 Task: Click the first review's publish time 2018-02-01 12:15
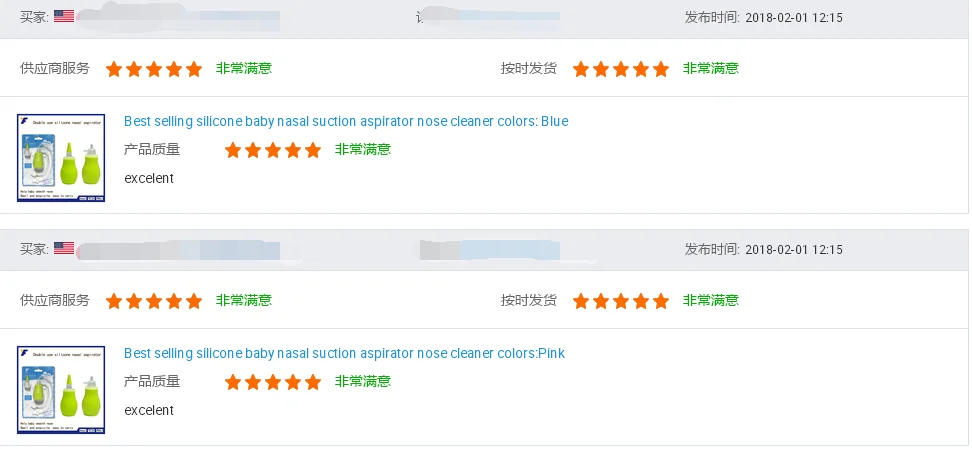[794, 17]
